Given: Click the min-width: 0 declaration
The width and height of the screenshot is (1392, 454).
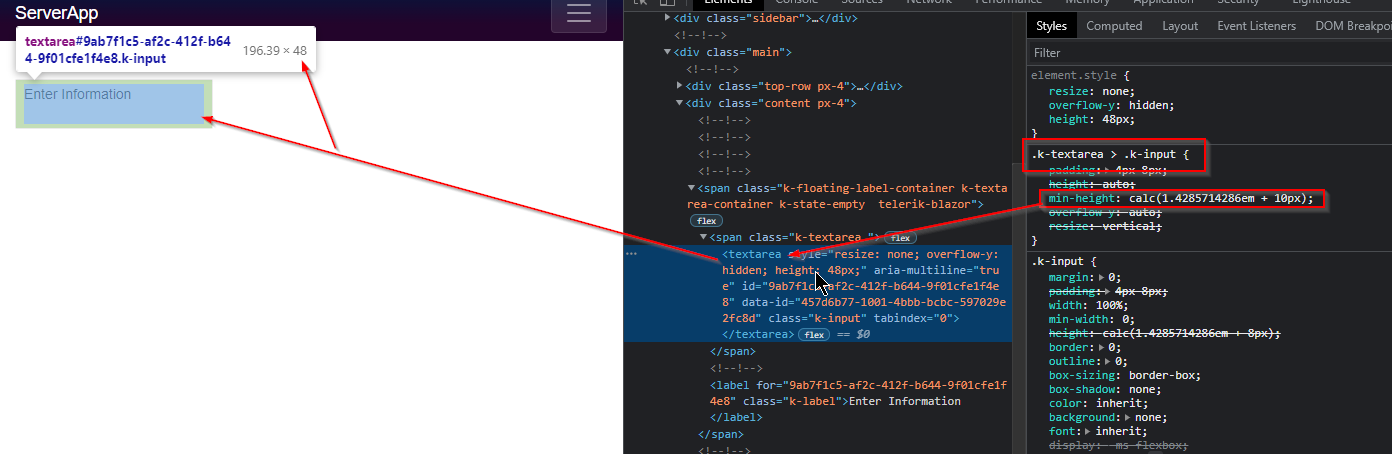Looking at the screenshot, I should point(1093,319).
